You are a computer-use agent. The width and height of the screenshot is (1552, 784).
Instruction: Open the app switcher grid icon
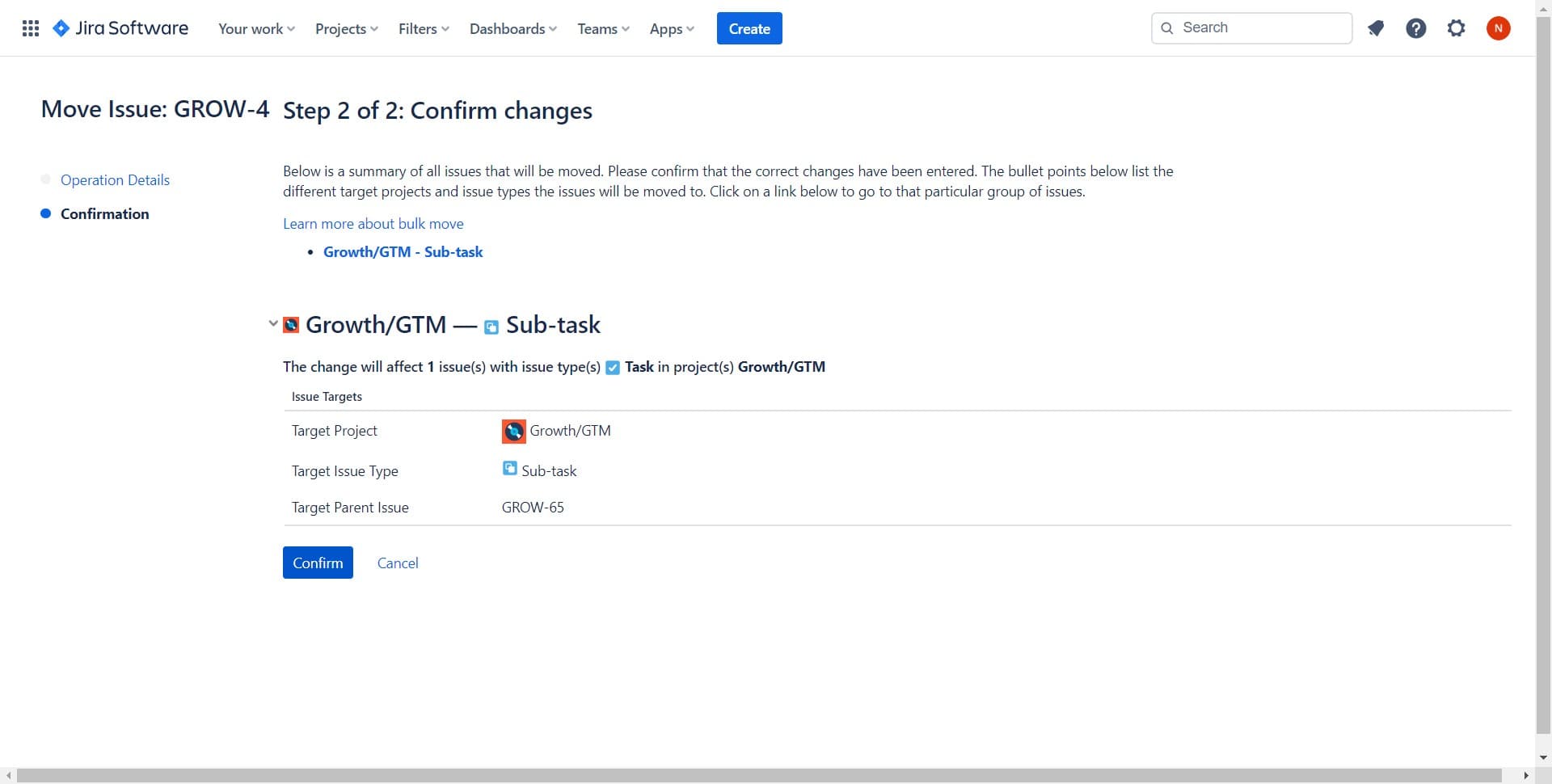pos(31,28)
